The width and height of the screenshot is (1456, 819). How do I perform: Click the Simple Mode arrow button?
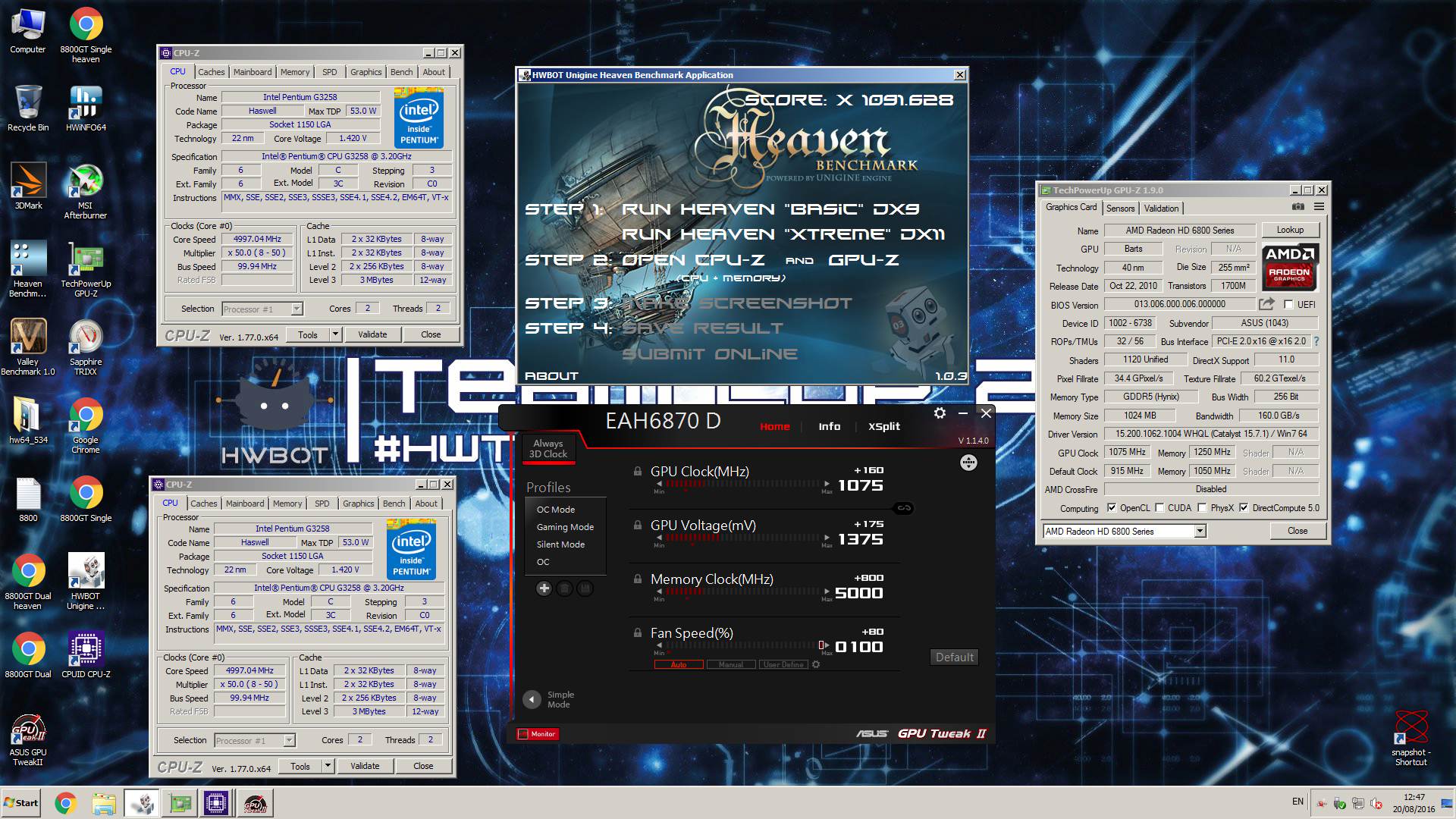(x=532, y=699)
